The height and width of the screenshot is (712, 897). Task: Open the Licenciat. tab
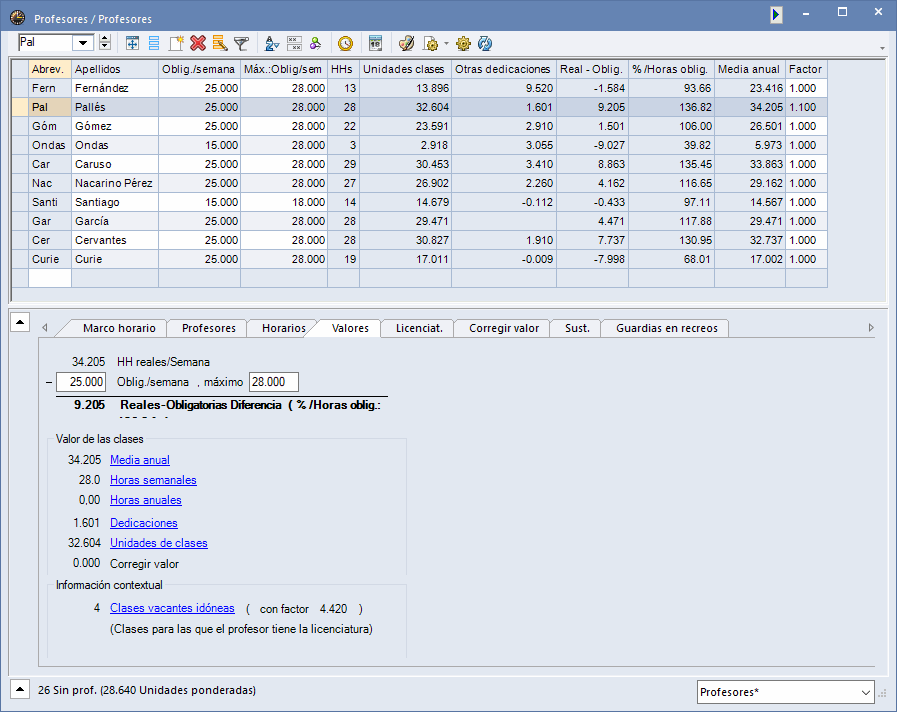pyautogui.click(x=419, y=328)
